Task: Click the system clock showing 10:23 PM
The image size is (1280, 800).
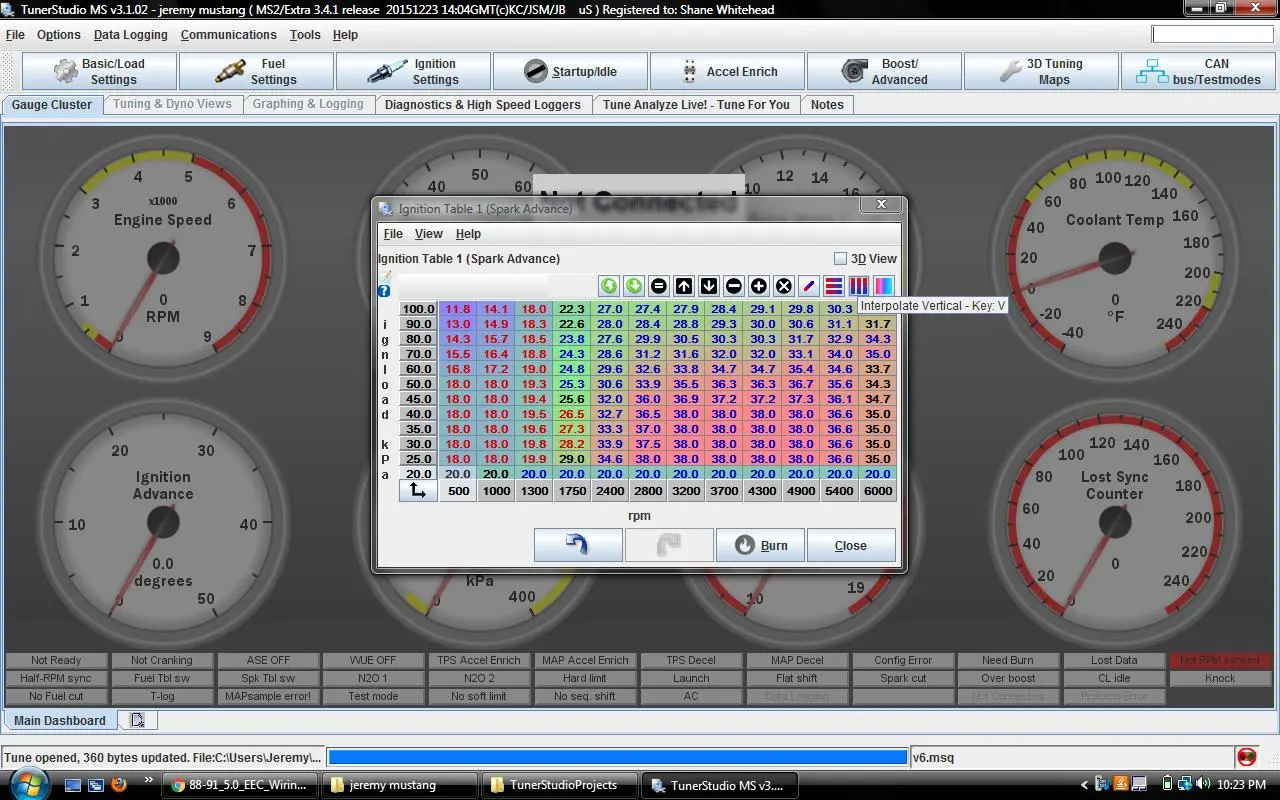Action: 1241,785
